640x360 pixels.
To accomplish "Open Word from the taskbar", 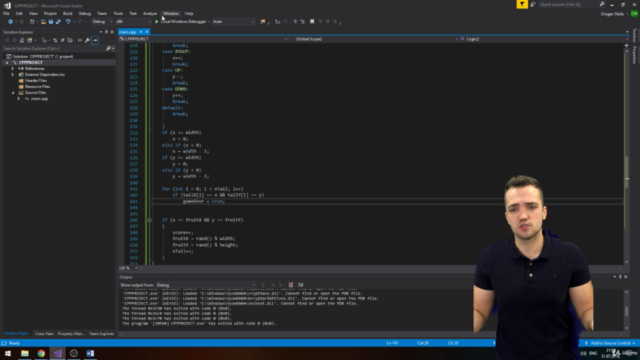I will (x=90, y=353).
